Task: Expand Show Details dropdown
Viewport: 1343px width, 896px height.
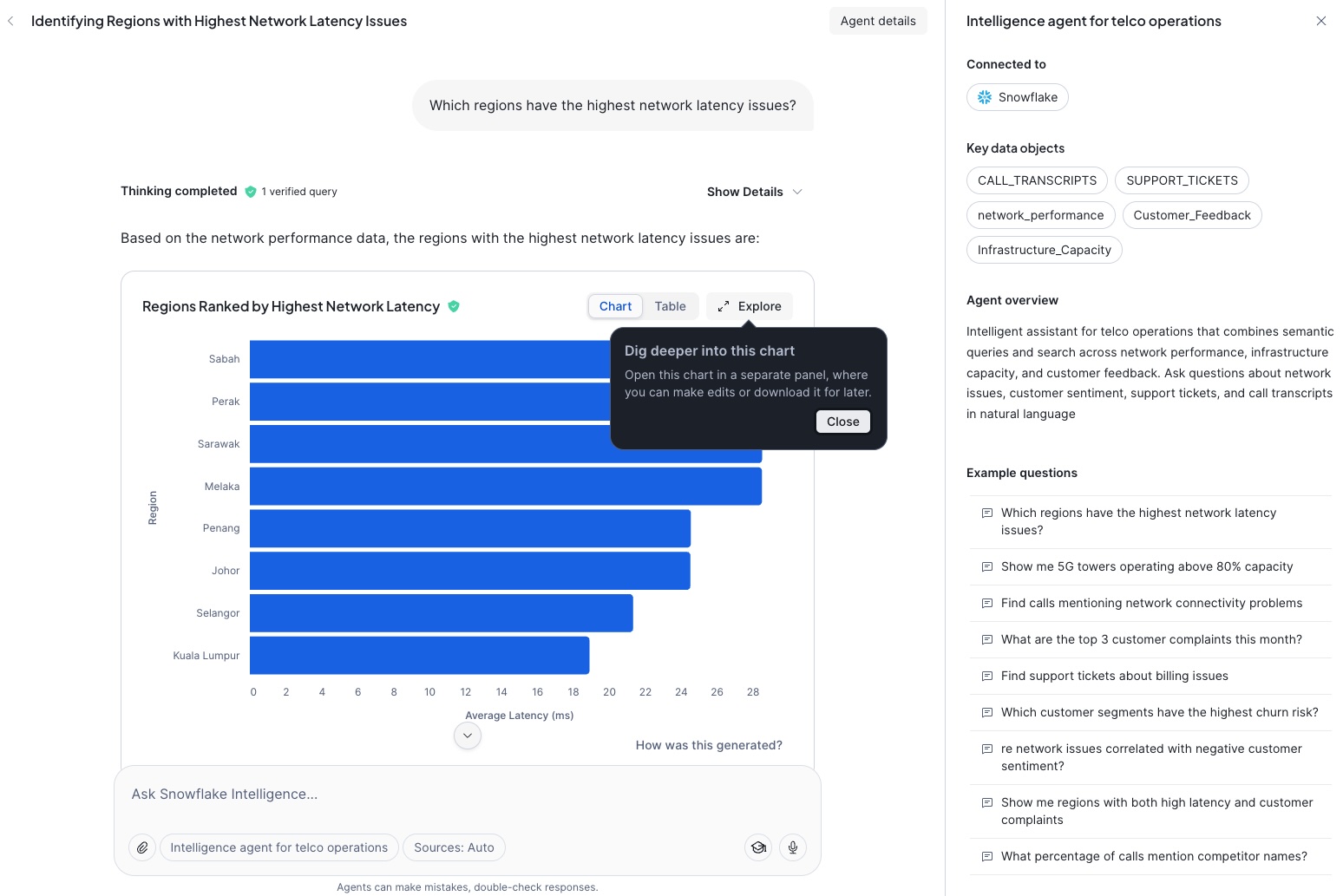Action: [754, 192]
